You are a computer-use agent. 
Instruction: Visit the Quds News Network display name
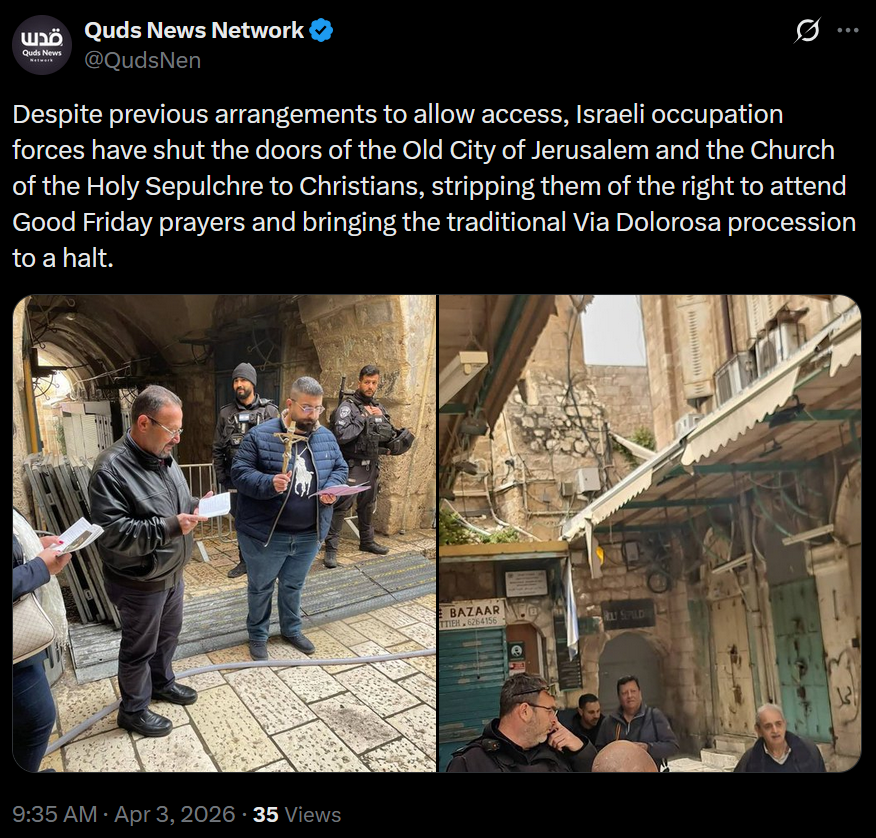(x=194, y=30)
